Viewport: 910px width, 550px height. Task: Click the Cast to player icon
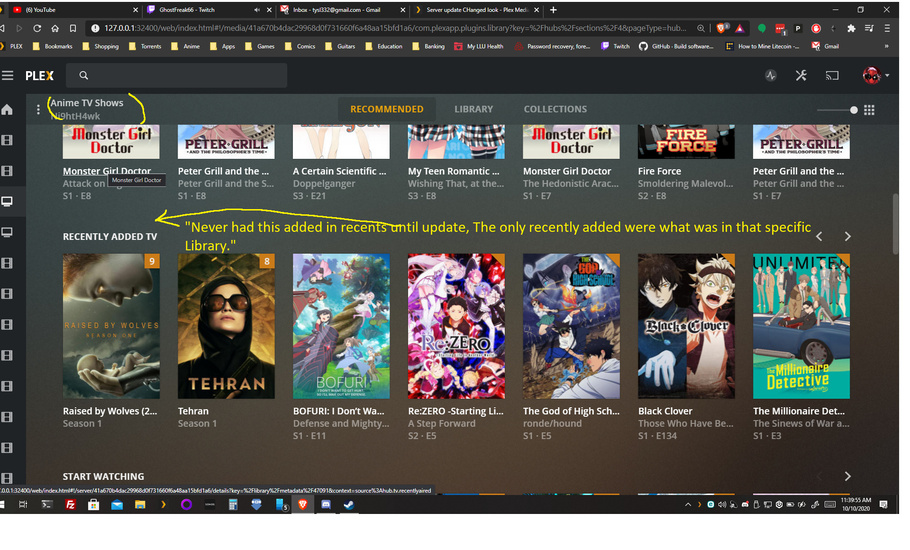coord(832,75)
